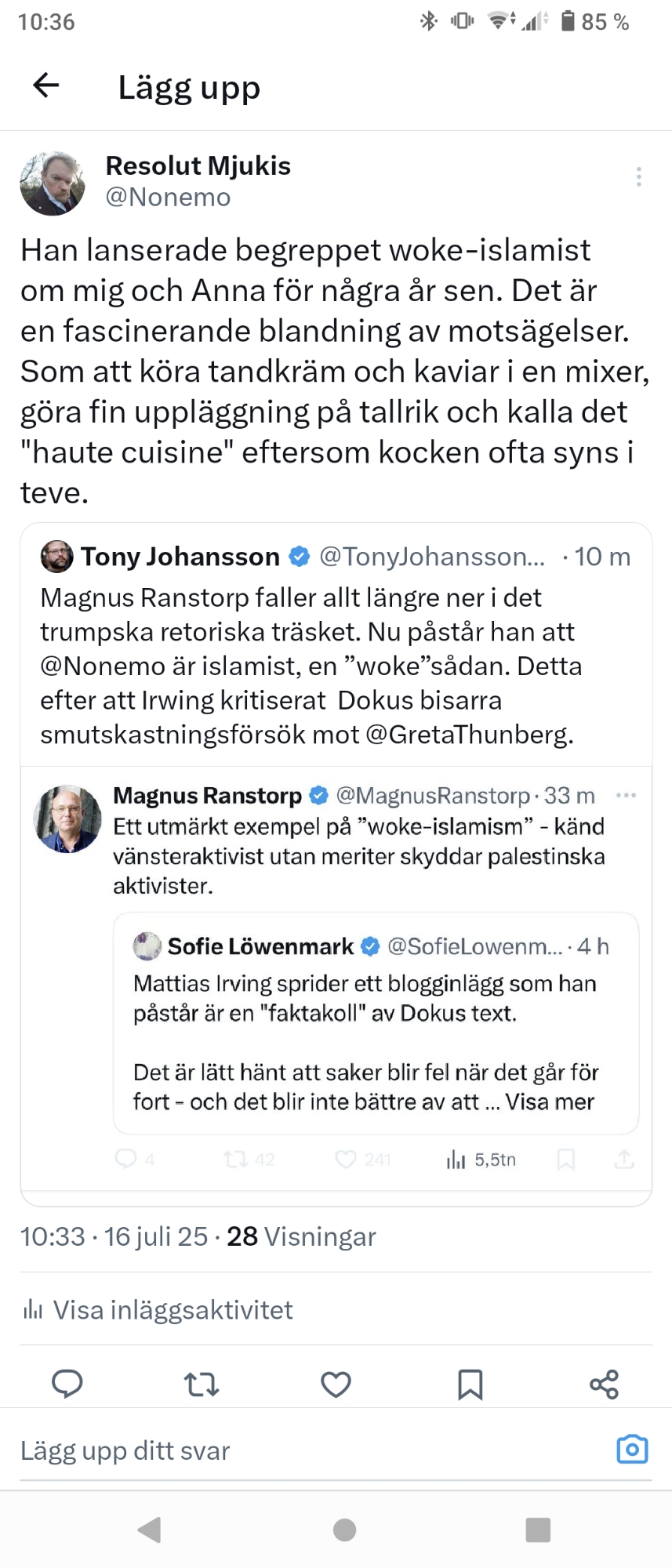Image resolution: width=672 pixels, height=1568 pixels.
Task: Open more options on Magnus Ranstorp's quoted post
Action: coord(626,795)
